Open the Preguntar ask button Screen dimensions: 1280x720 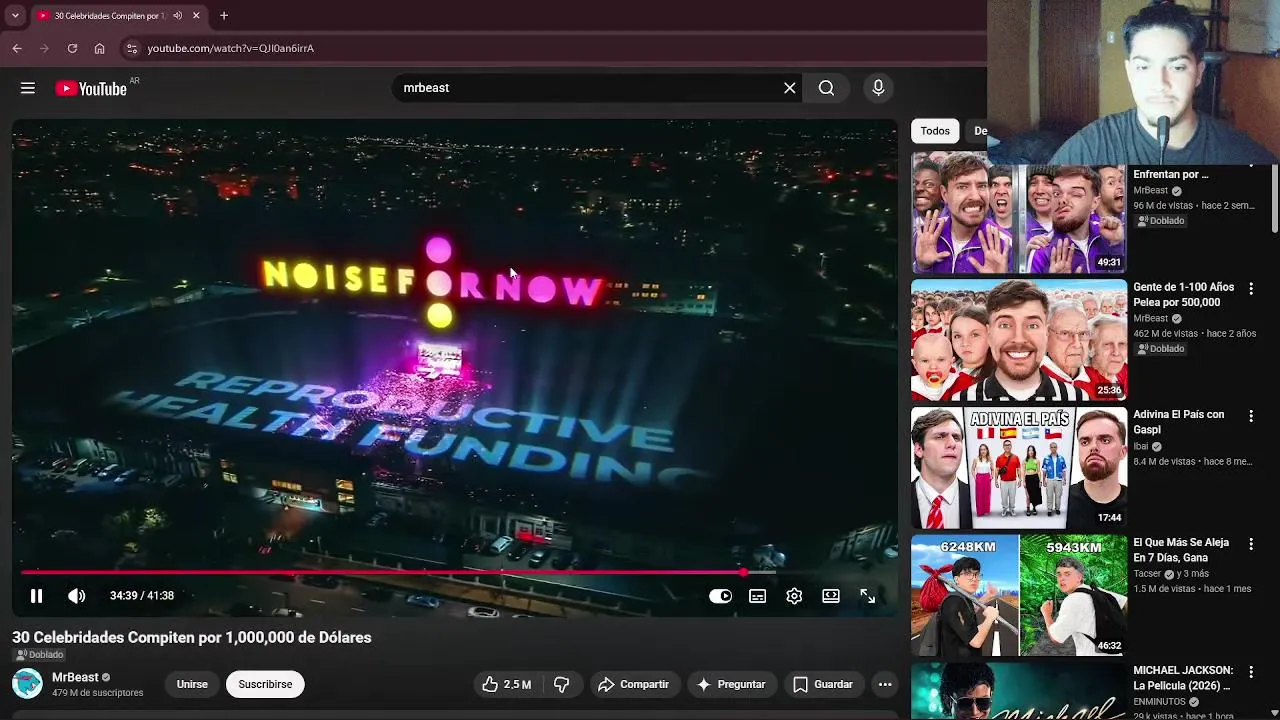pyautogui.click(x=731, y=685)
